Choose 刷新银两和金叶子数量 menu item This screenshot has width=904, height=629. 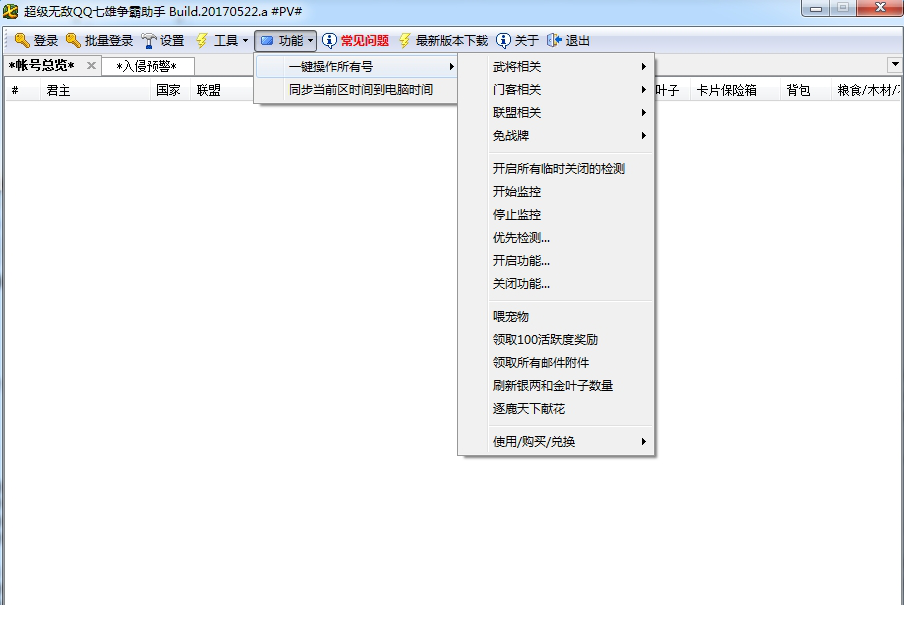pyautogui.click(x=556, y=386)
